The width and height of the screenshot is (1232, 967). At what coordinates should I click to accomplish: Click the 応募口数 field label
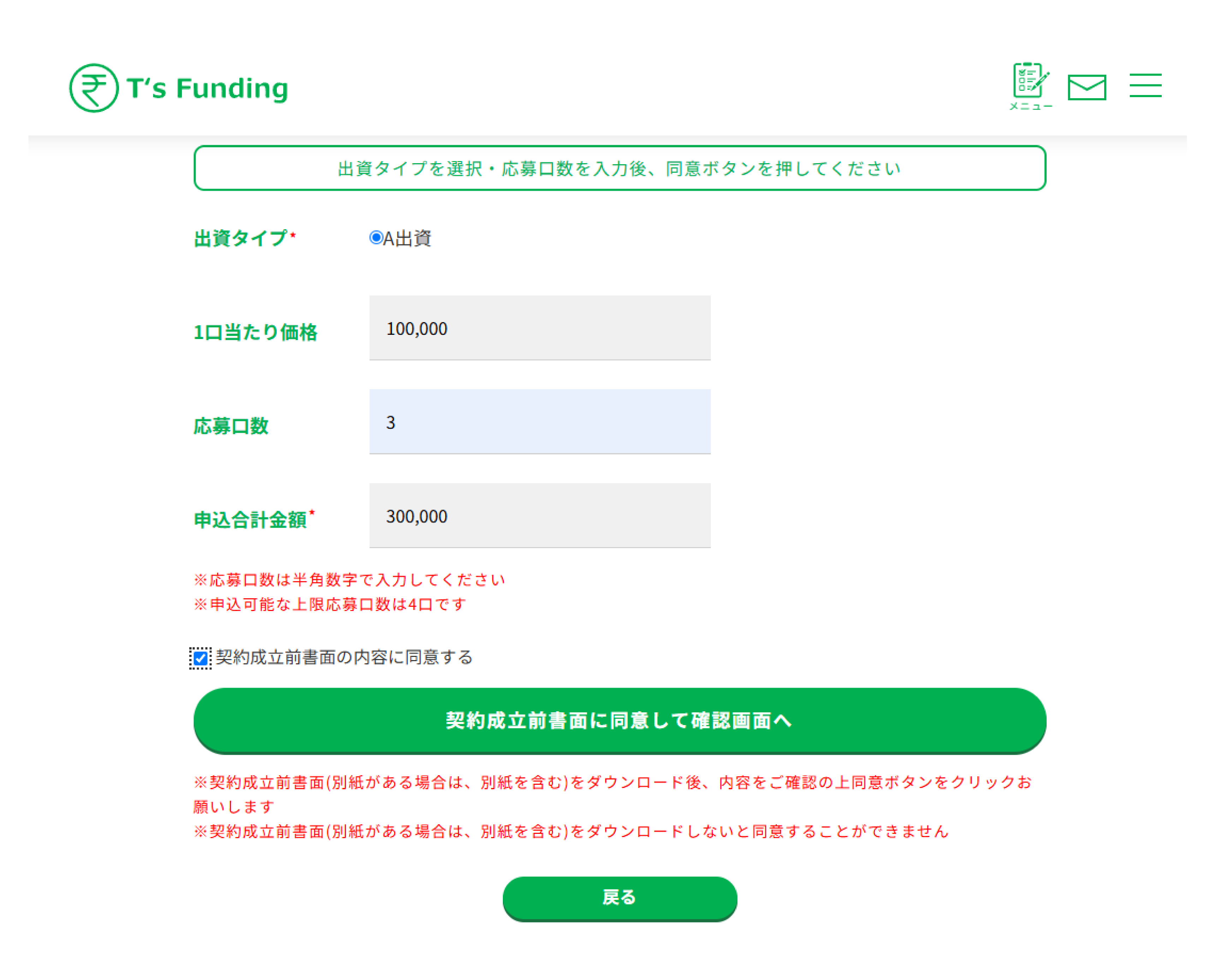231,426
